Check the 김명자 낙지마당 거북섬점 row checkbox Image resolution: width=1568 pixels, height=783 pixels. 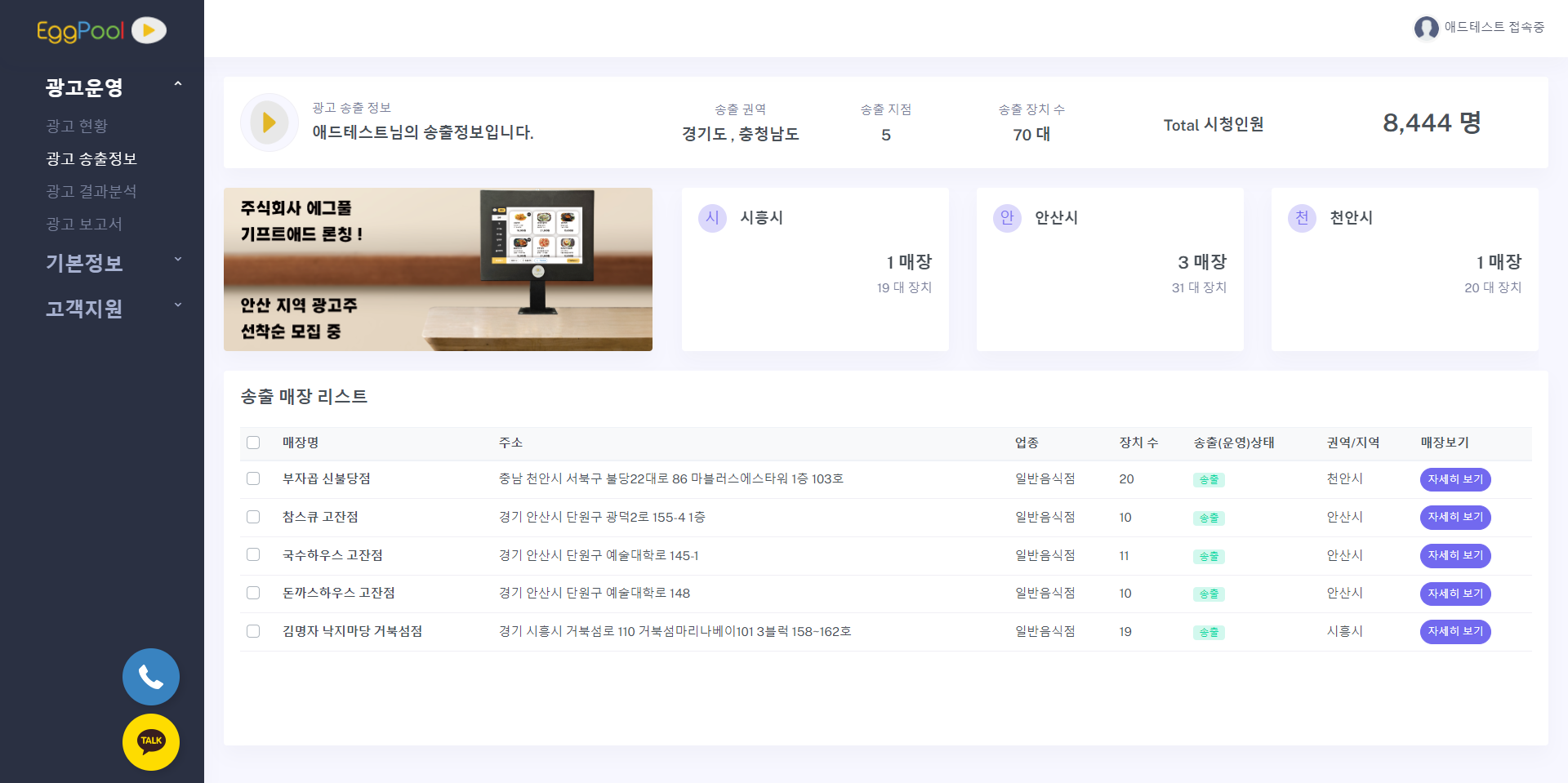click(x=253, y=631)
